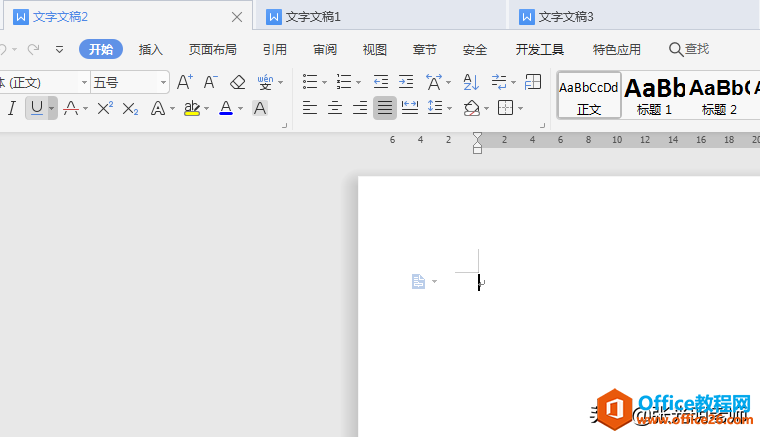760x437 pixels.
Task: Expand the line spacing options
Action: point(448,108)
